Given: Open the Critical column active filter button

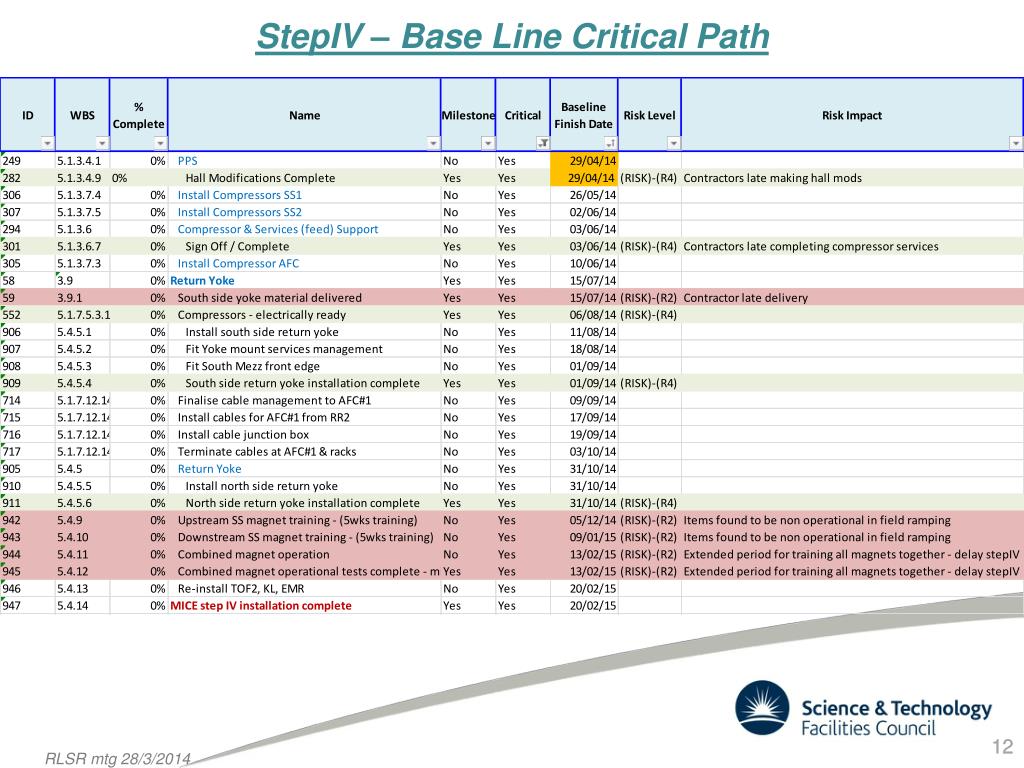Looking at the screenshot, I should point(543,143).
